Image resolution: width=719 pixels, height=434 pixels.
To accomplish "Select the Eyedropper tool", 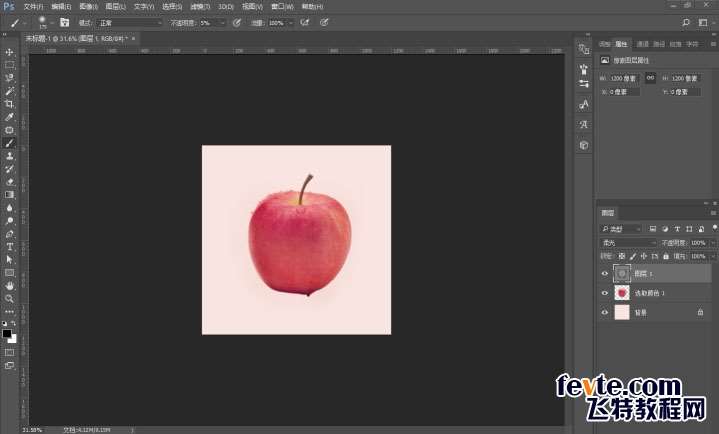I will 9,117.
